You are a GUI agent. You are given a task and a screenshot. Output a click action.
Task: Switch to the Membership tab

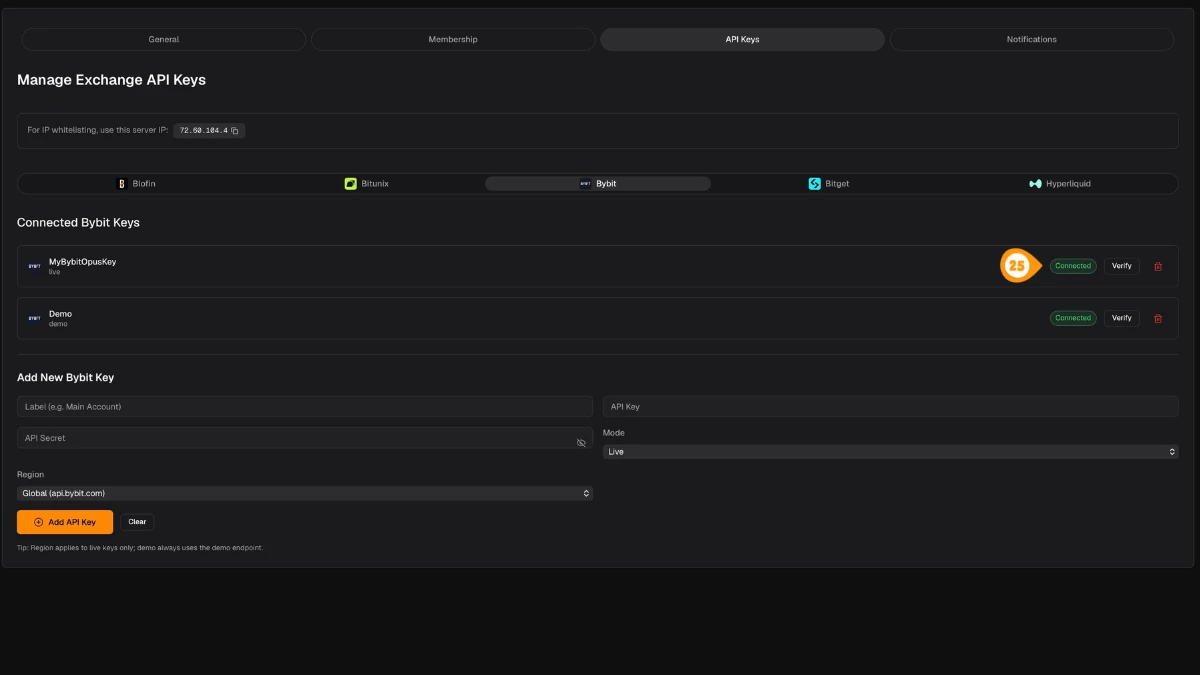(453, 39)
